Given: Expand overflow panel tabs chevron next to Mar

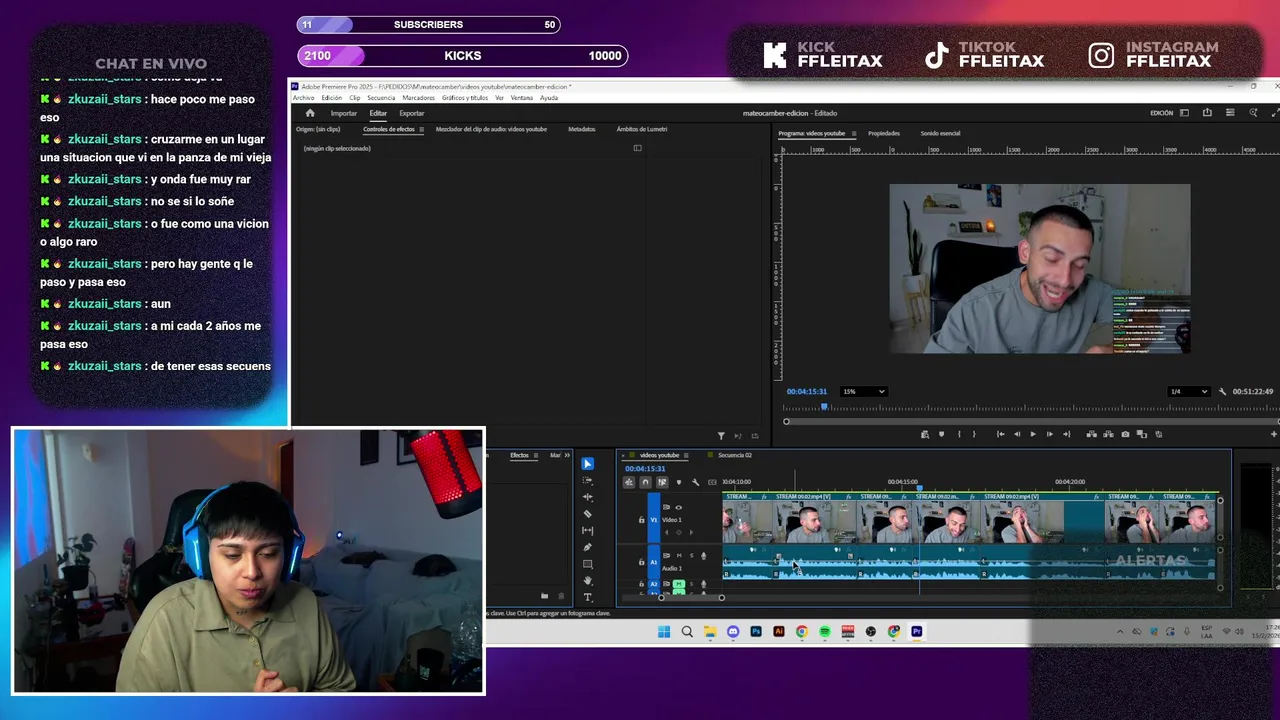Looking at the screenshot, I should [567, 455].
